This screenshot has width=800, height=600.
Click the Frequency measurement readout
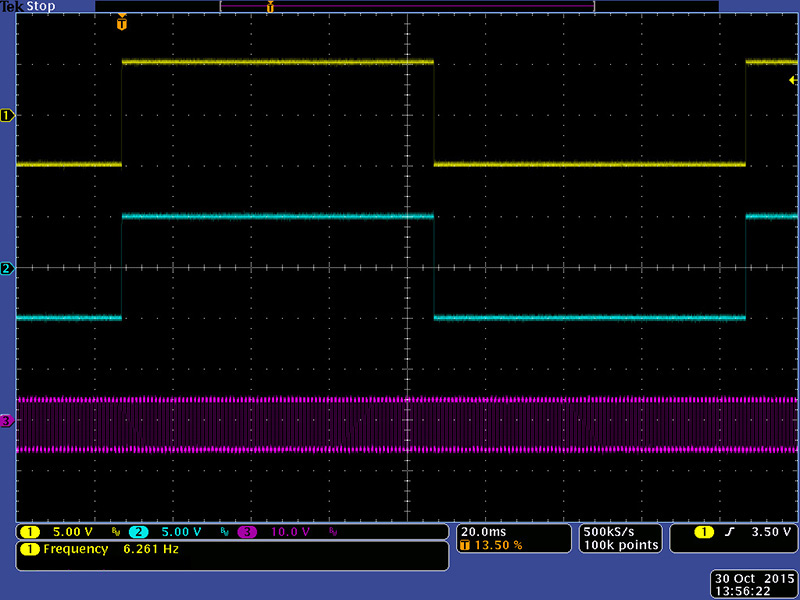[100, 549]
